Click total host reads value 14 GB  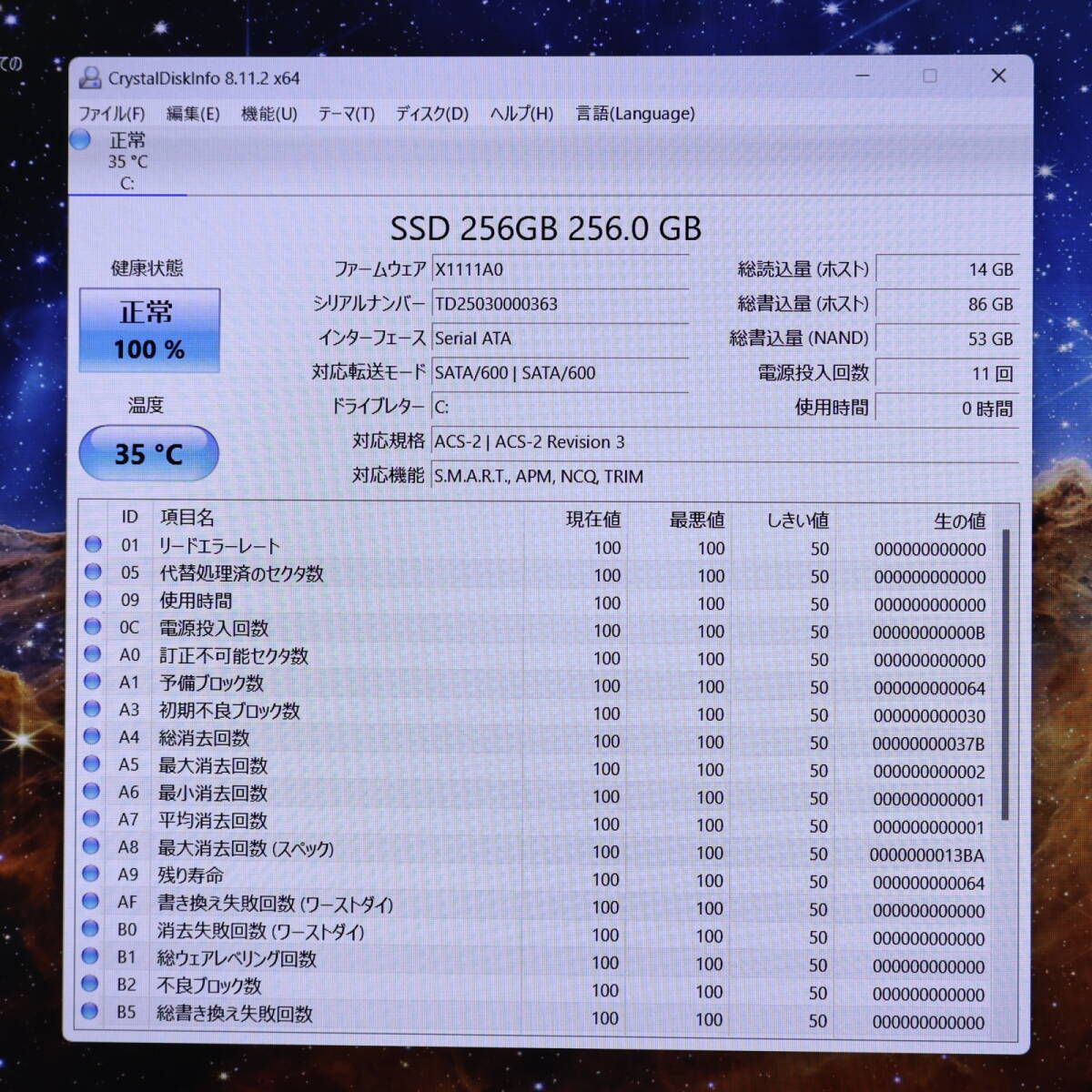946,269
